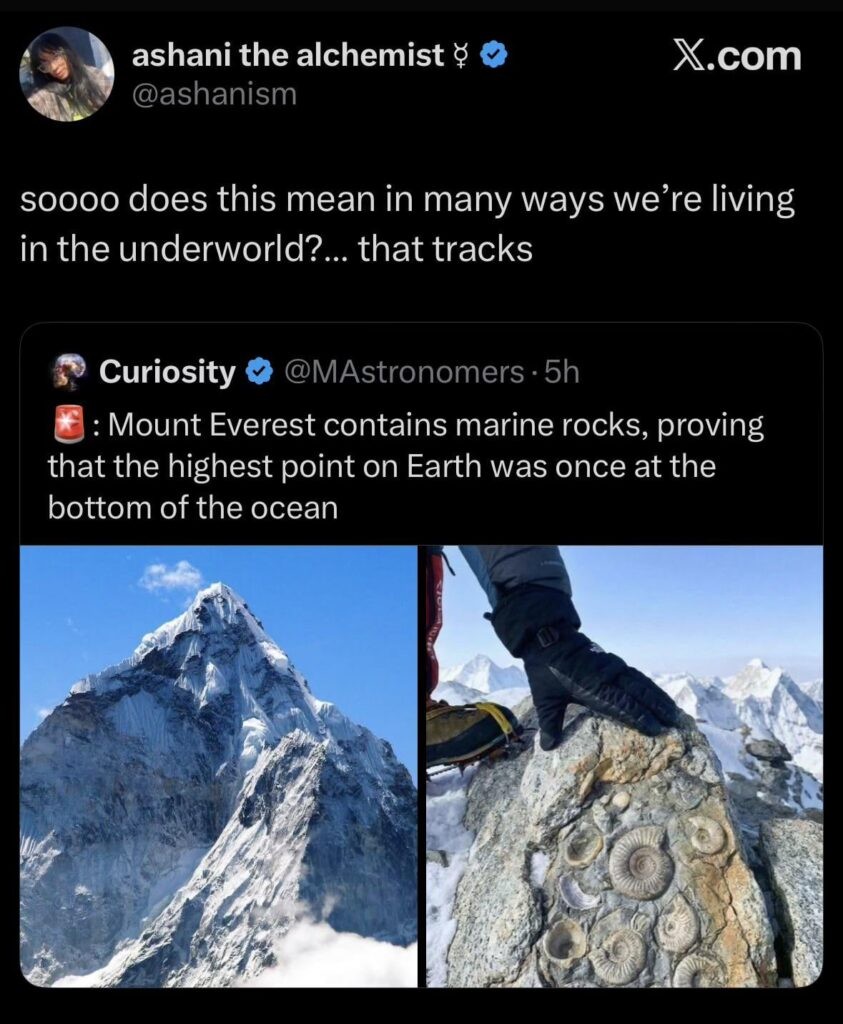Click the red siren emoji
843x1024 pixels.
[68, 427]
